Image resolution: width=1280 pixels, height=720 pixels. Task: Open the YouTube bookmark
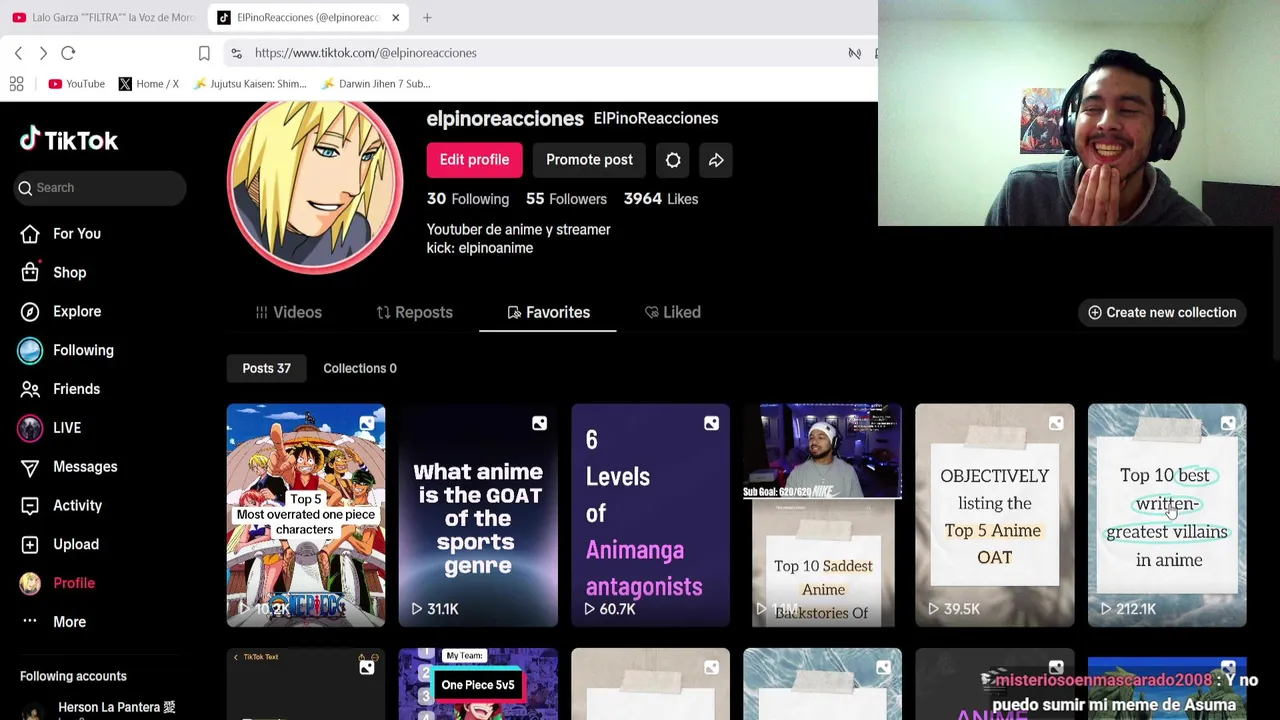click(76, 84)
